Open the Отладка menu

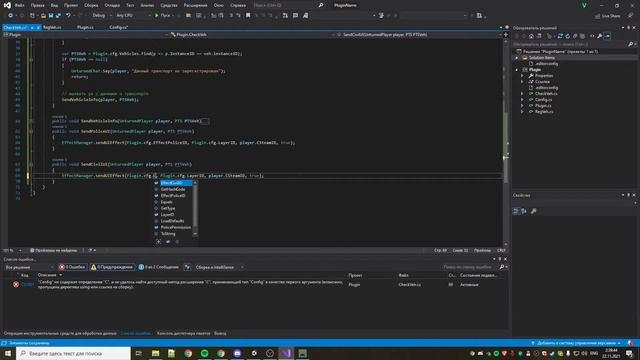pyautogui.click(x=112, y=5)
